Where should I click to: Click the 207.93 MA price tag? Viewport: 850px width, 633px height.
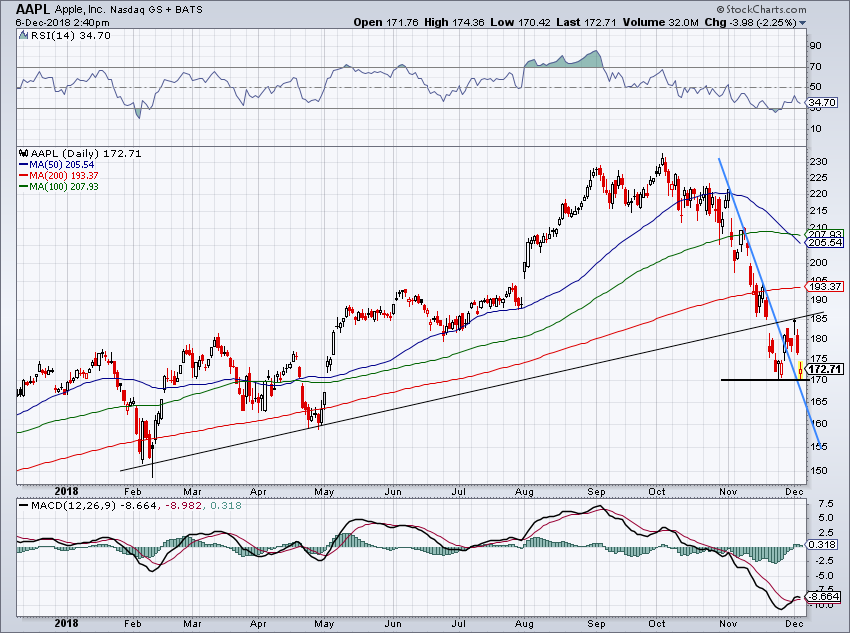pyautogui.click(x=825, y=234)
